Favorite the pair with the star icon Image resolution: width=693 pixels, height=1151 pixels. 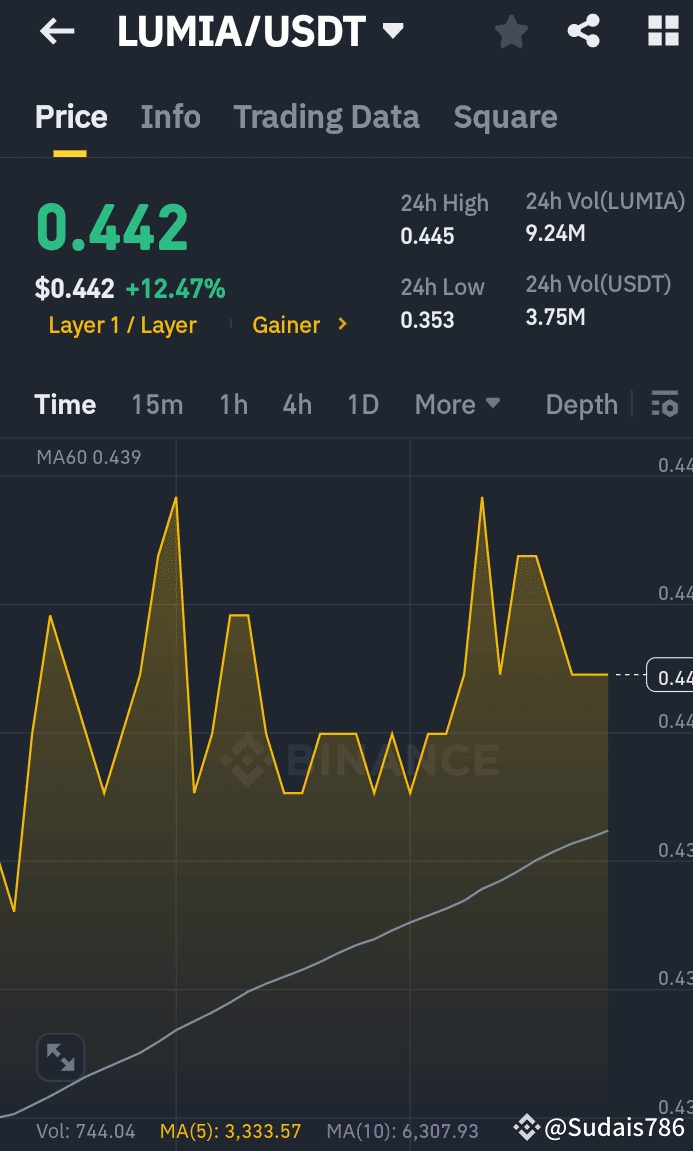click(x=511, y=31)
